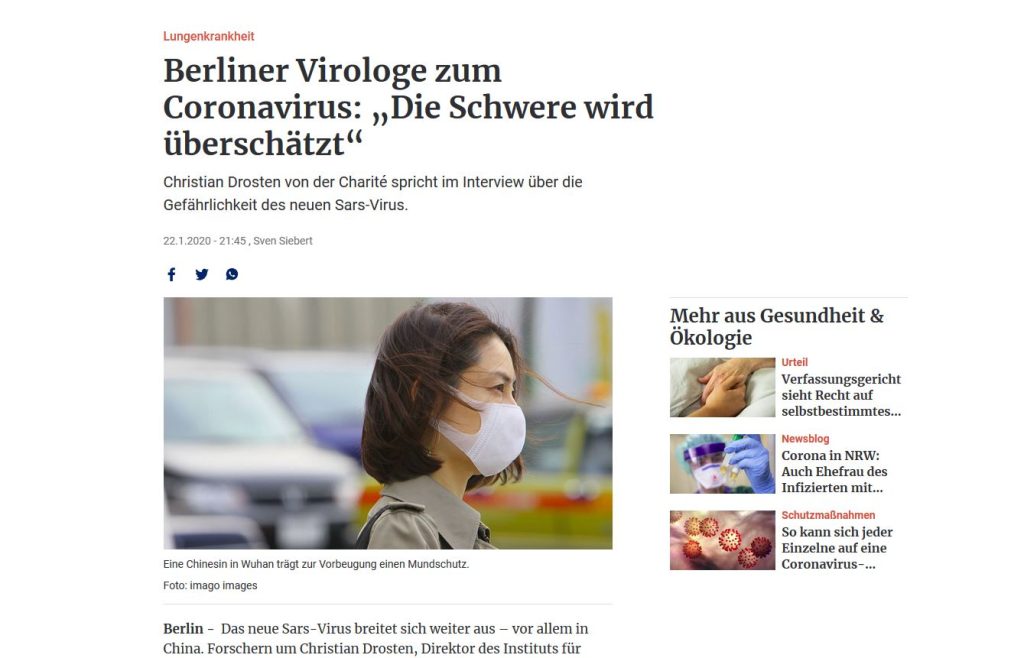This screenshot has height=658, width=1024.
Task: Click the photo caption about Wuhan Mundschutz
Action: click(x=316, y=564)
